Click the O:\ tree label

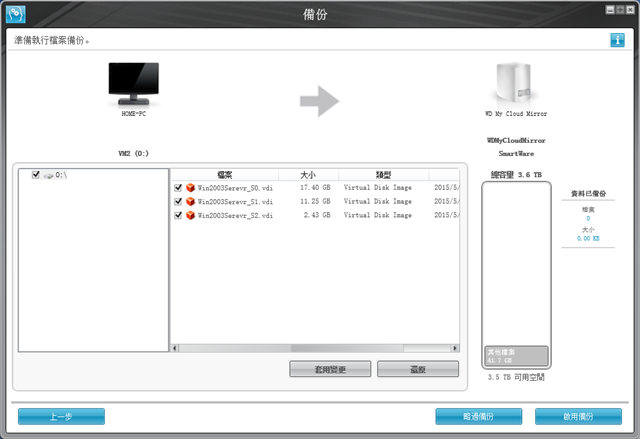tap(61, 175)
